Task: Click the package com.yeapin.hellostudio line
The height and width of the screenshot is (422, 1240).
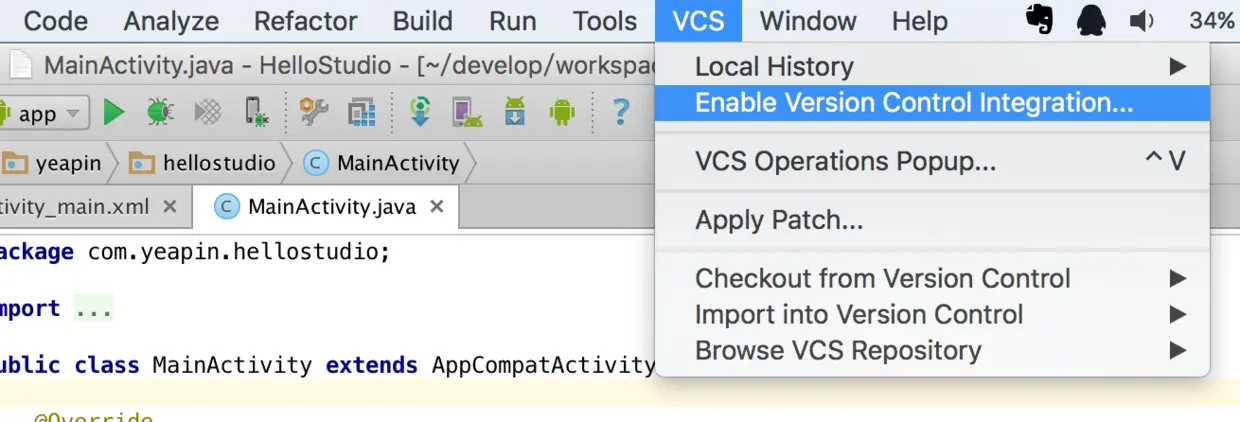Action: (195, 251)
